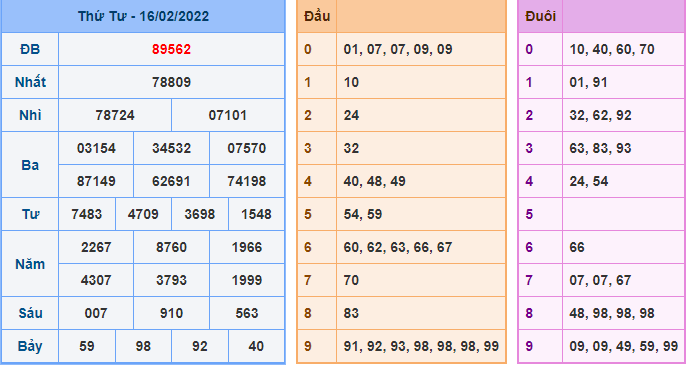
Task: Select Đầu row 3 value 32
Action: [x=351, y=148]
